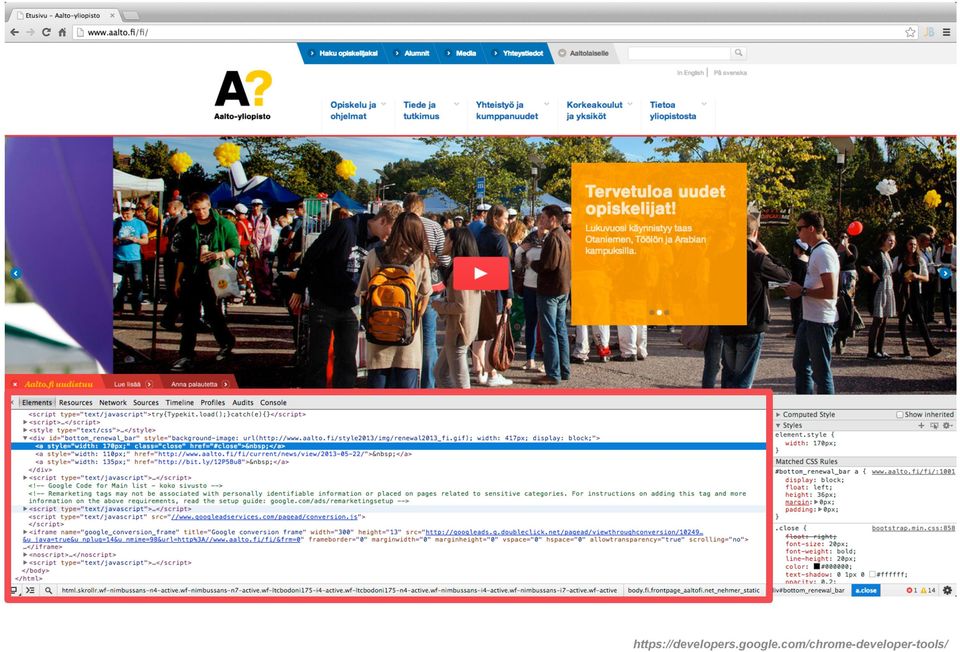This screenshot has height=652, width=960.
Task: Expand the margin property shorthand
Action: click(x=815, y=502)
